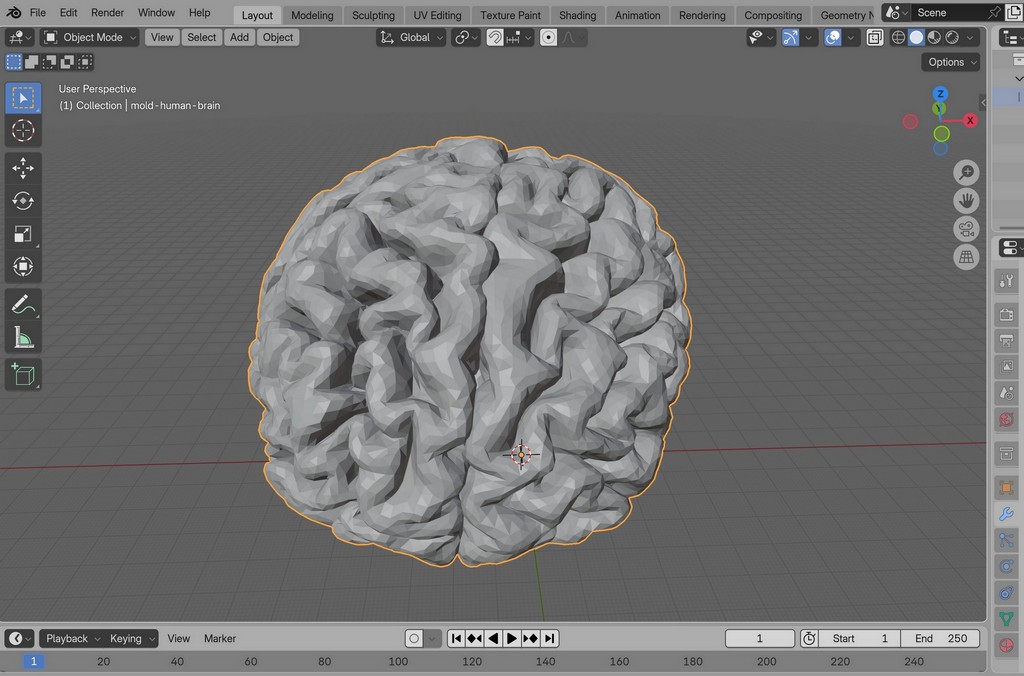Switch to solid viewport shading
The height and width of the screenshot is (676, 1024).
click(x=916, y=37)
